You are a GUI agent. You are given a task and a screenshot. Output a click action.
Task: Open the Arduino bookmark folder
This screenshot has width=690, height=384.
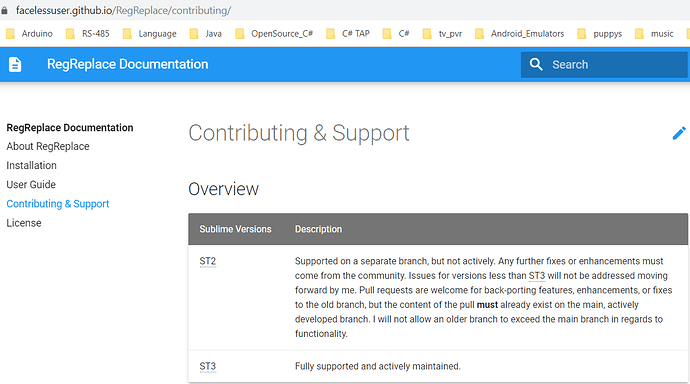coord(29,33)
